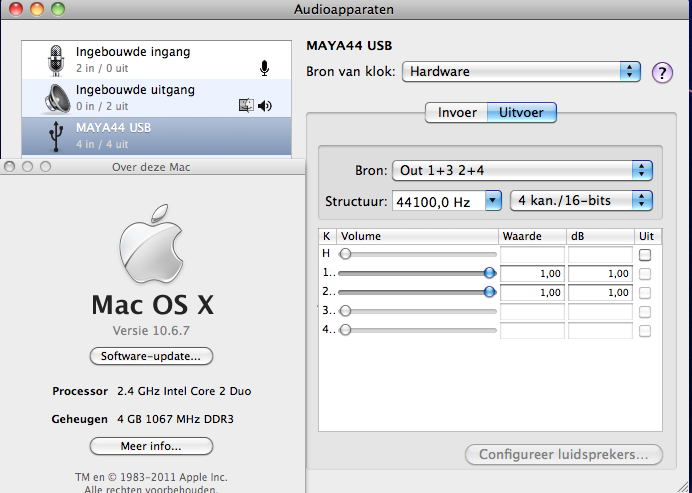692x493 pixels.
Task: Click the Meer info button
Action: (151, 446)
